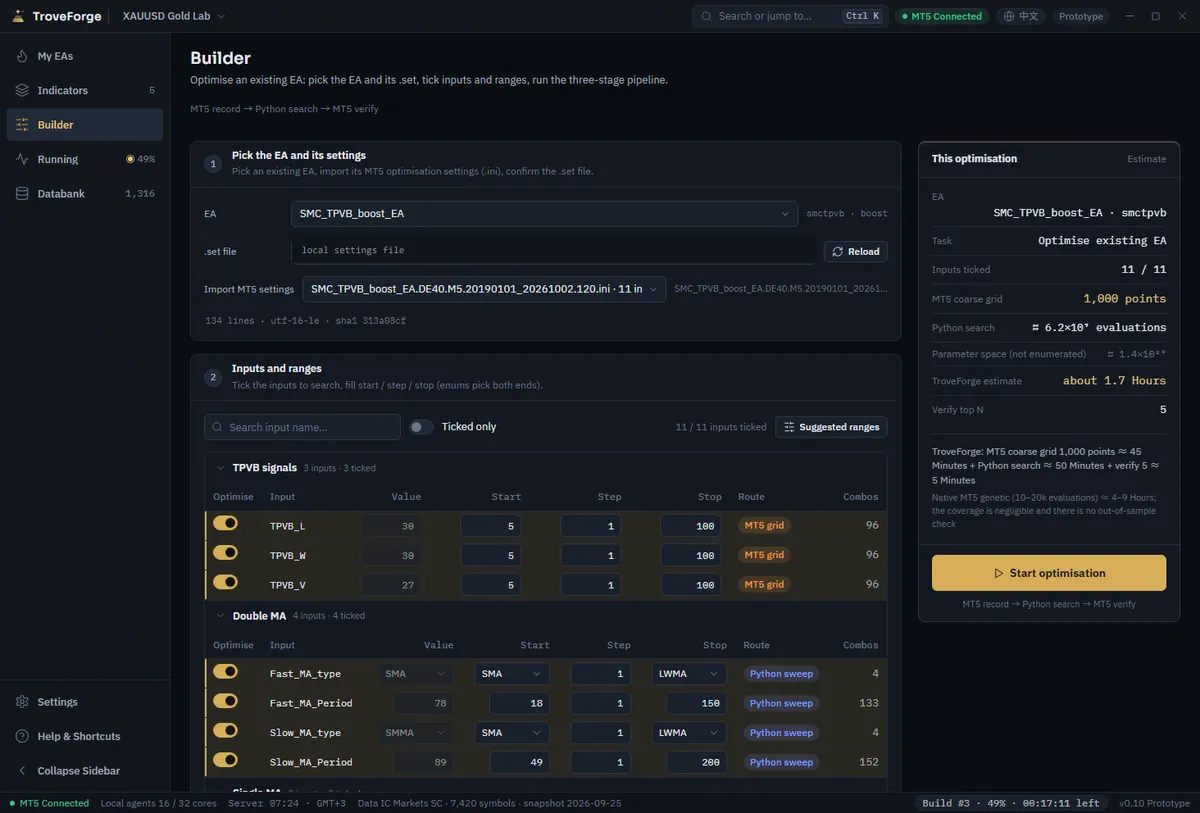Screen dimensions: 1200x813
Task: Go to My EAs in sidebar
Action: click(x=85, y=56)
